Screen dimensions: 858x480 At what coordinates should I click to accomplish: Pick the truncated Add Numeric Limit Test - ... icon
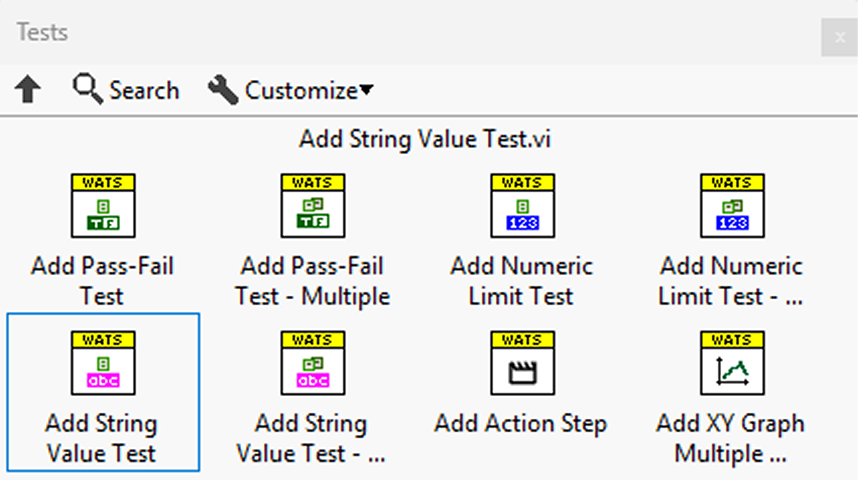(x=731, y=204)
